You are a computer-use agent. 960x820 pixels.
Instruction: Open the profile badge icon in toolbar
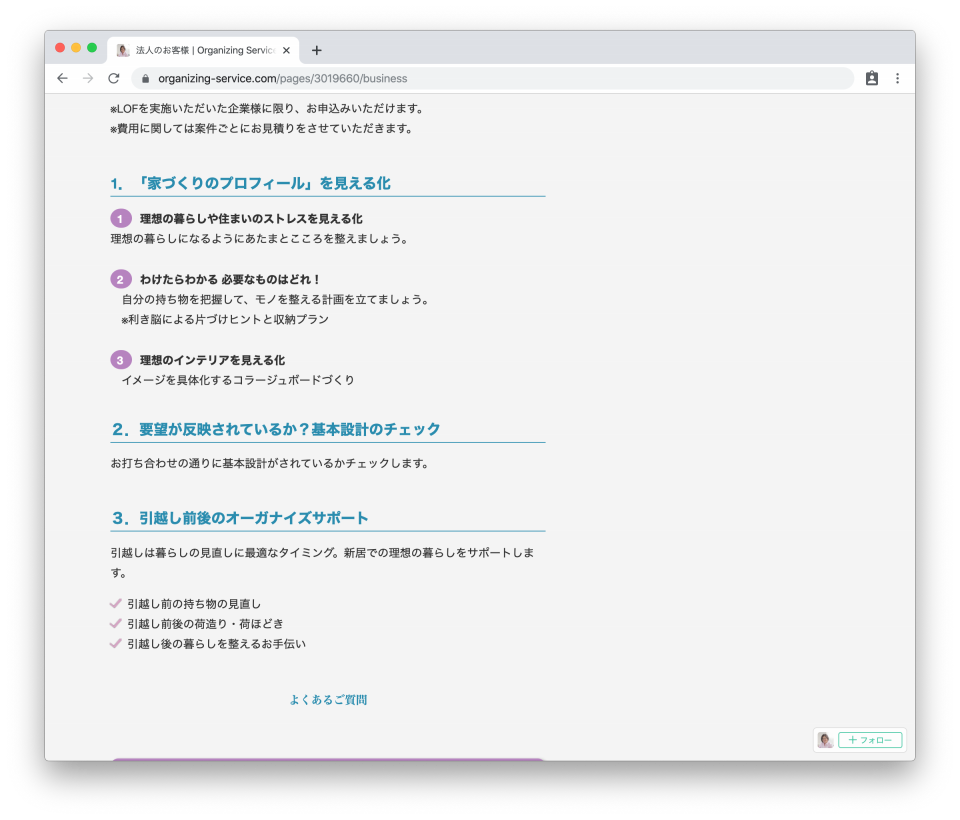tap(872, 78)
